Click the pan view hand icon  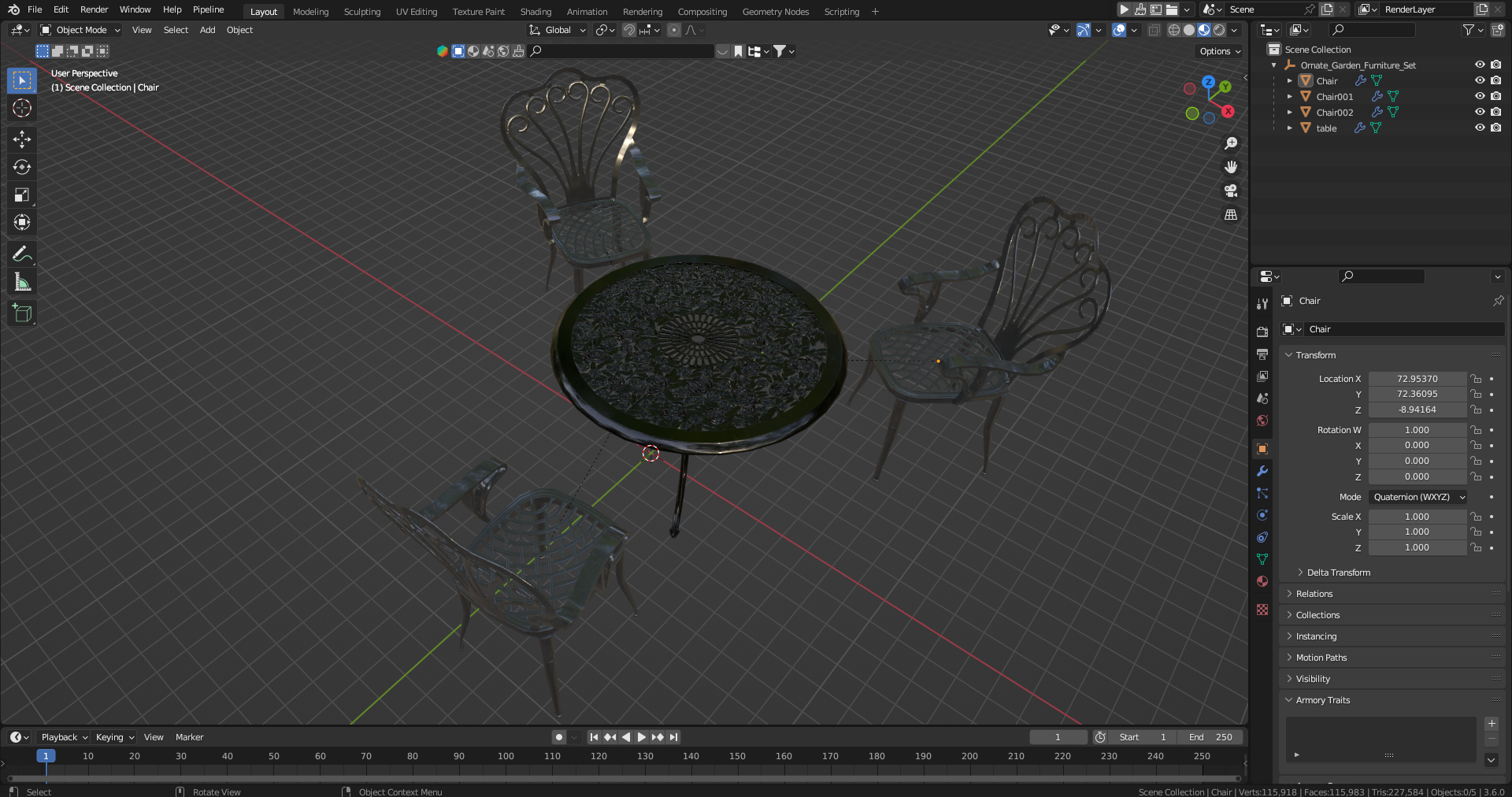[1231, 167]
